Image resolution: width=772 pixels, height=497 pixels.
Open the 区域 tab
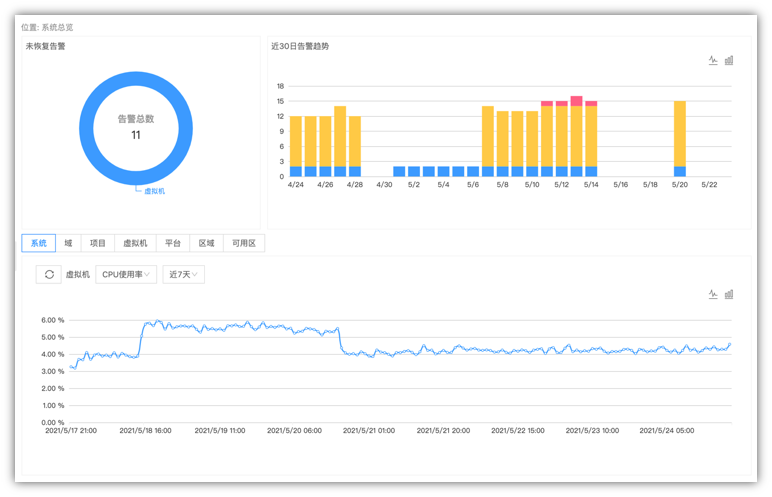pyautogui.click(x=206, y=243)
